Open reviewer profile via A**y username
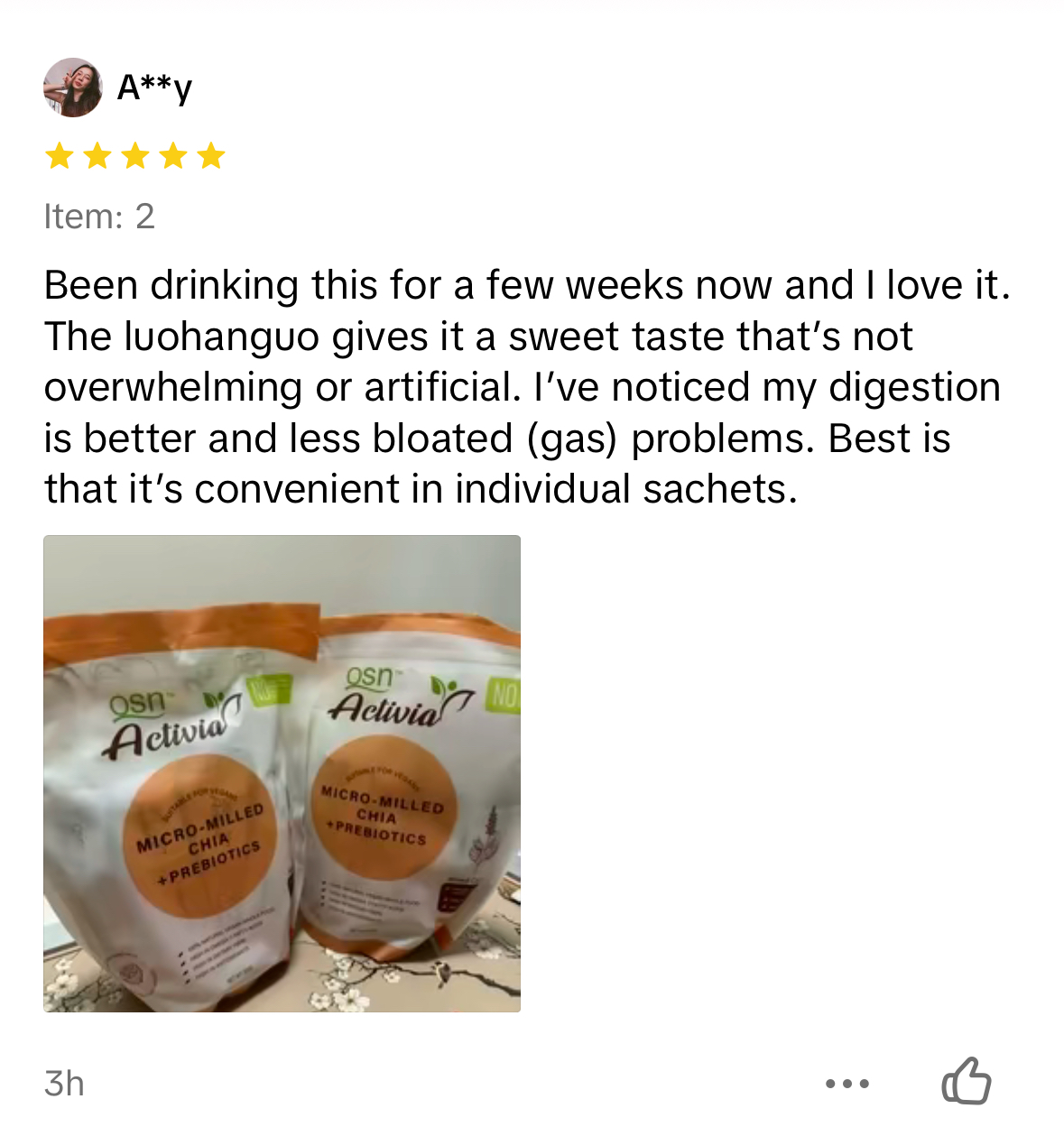The height and width of the screenshot is (1136, 1064). click(x=154, y=88)
